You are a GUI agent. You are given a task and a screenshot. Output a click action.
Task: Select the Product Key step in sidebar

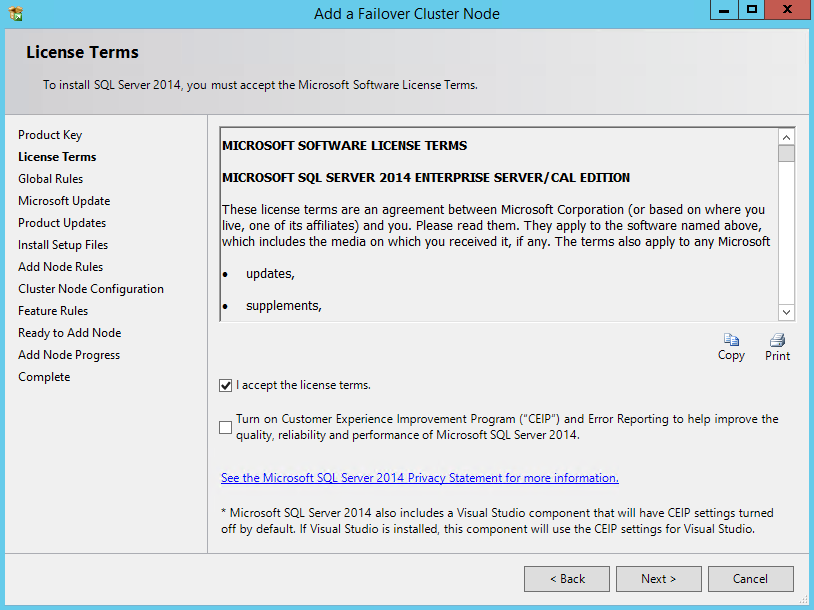pyautogui.click(x=50, y=135)
